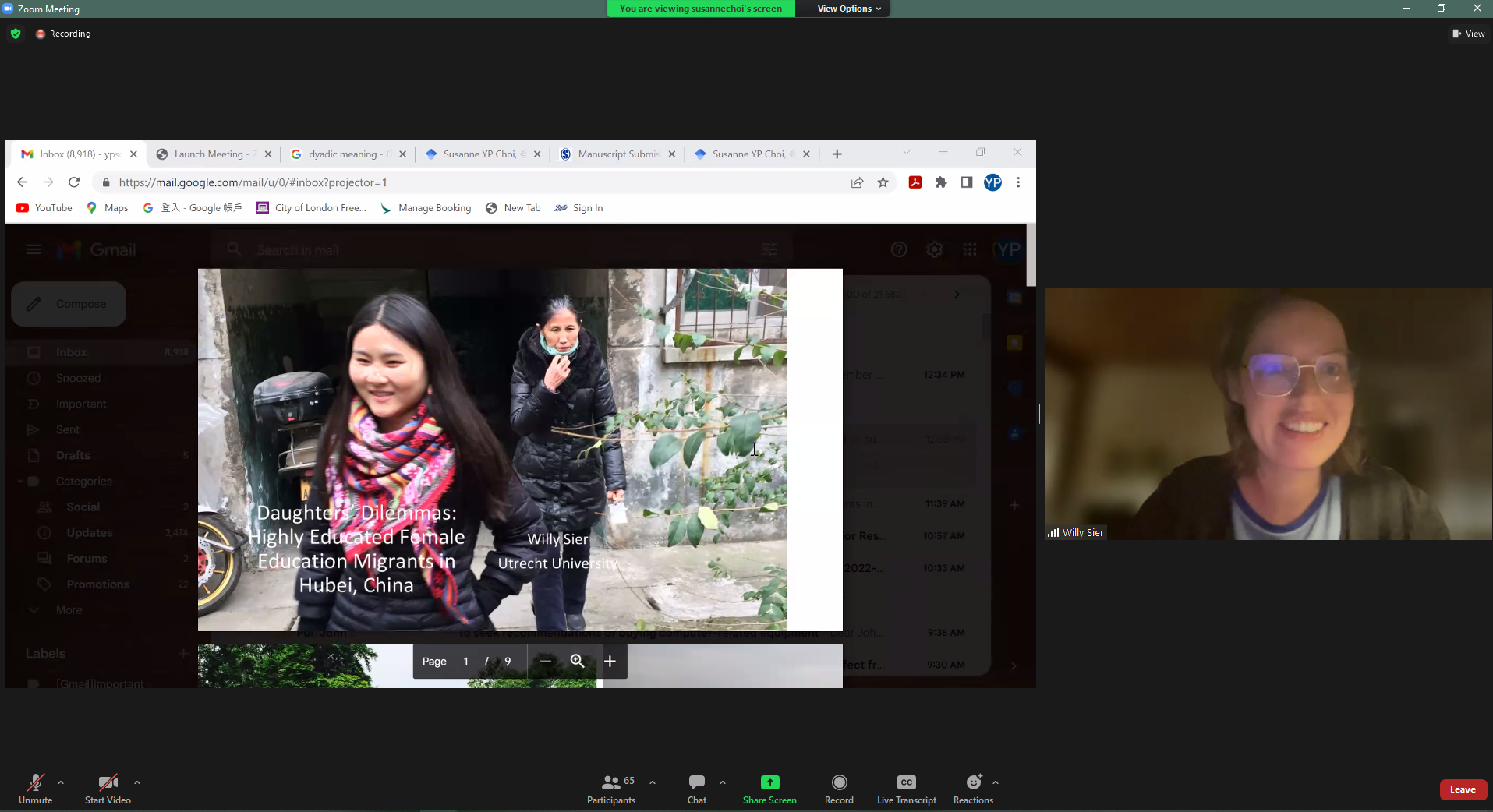
Task: Open the Manage Booking bookmark
Action: [426, 208]
